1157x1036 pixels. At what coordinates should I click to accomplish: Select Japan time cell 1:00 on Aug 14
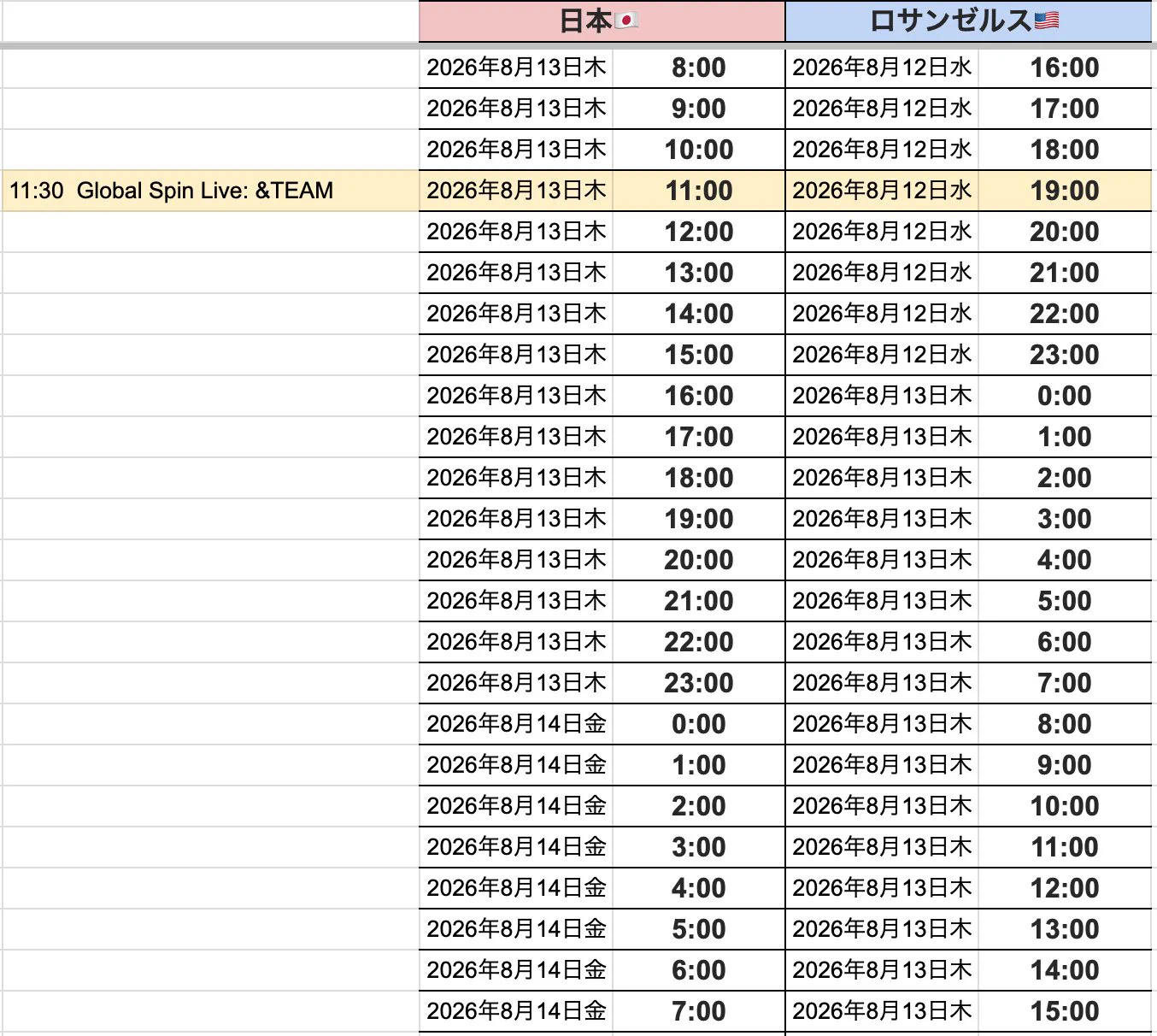[698, 765]
